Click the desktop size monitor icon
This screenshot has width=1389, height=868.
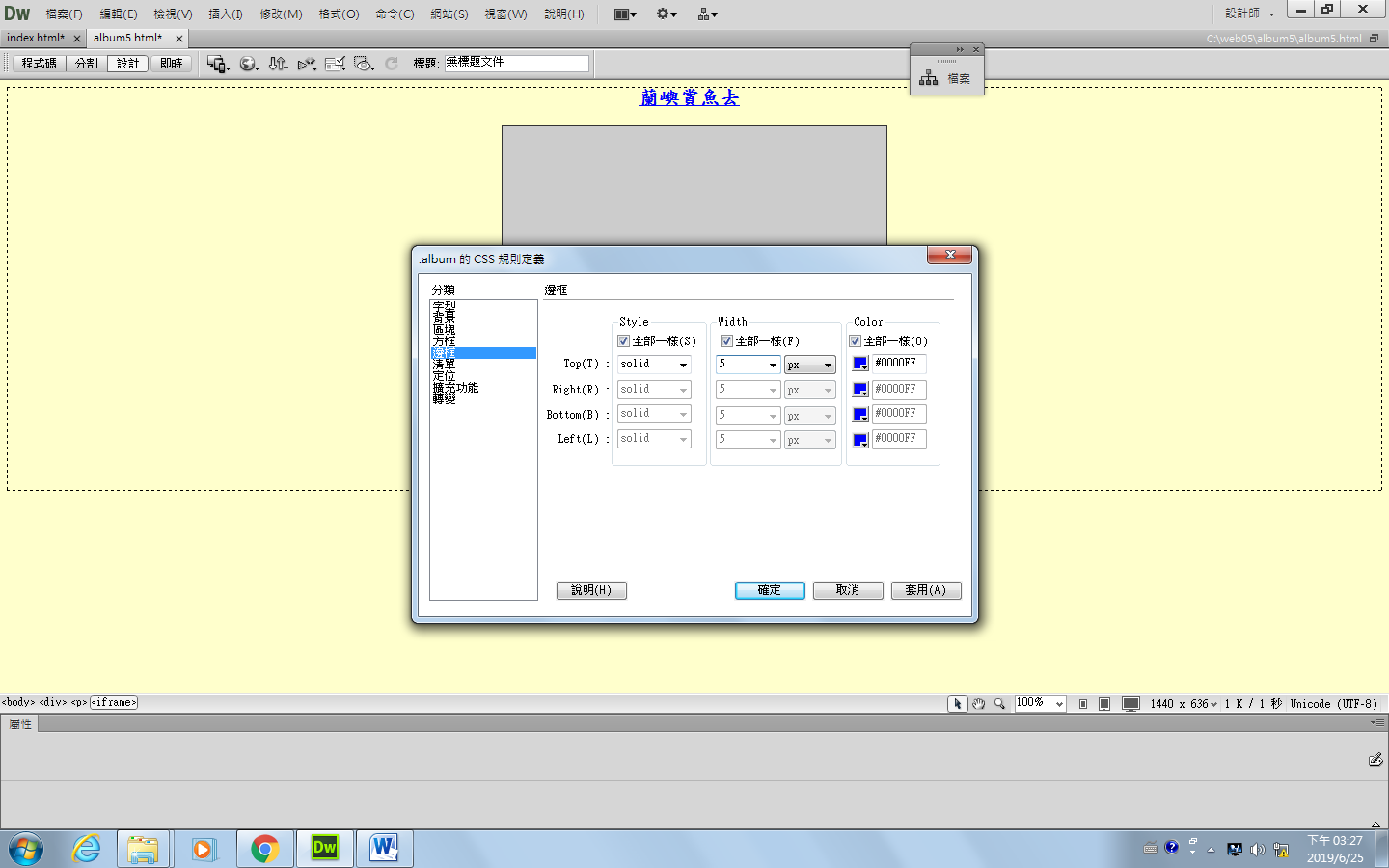[1130, 704]
